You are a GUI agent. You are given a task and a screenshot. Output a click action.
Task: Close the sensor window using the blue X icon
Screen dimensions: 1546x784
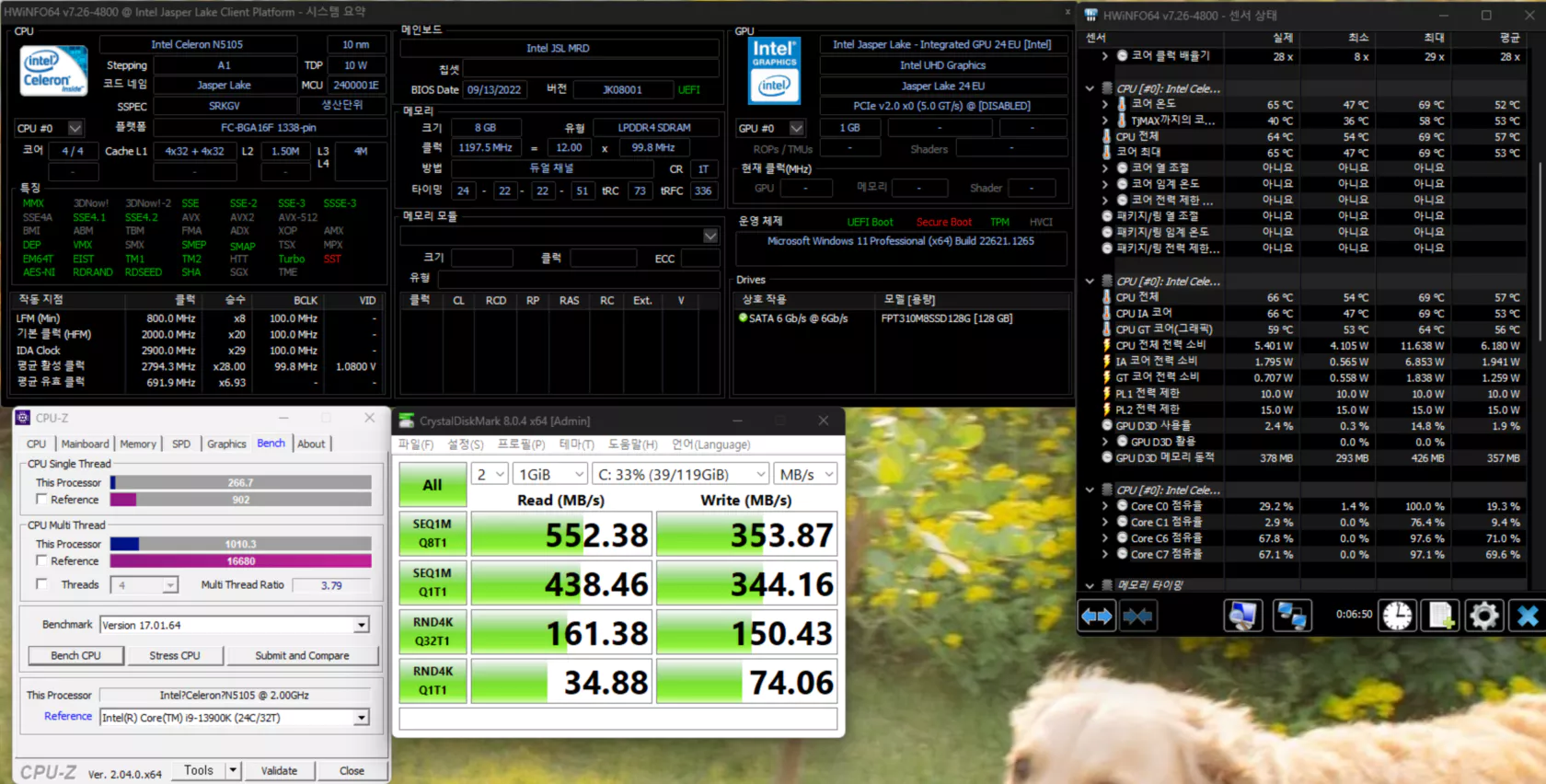pyautogui.click(x=1528, y=616)
